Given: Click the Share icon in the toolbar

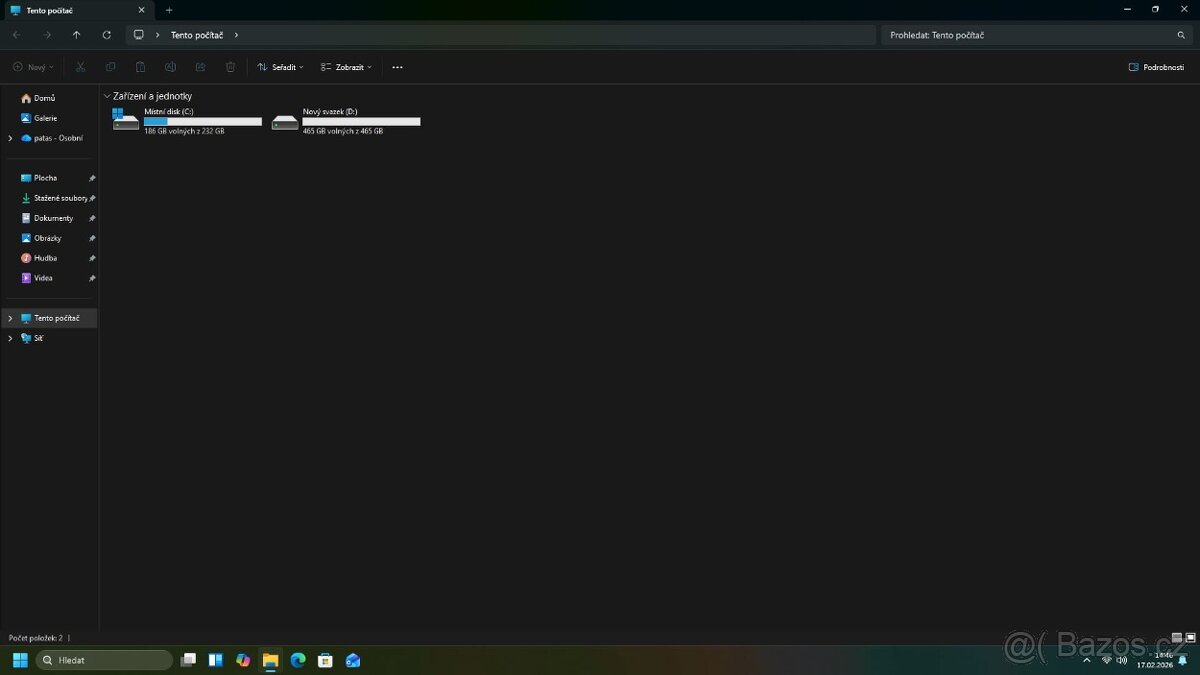Looking at the screenshot, I should [x=200, y=67].
